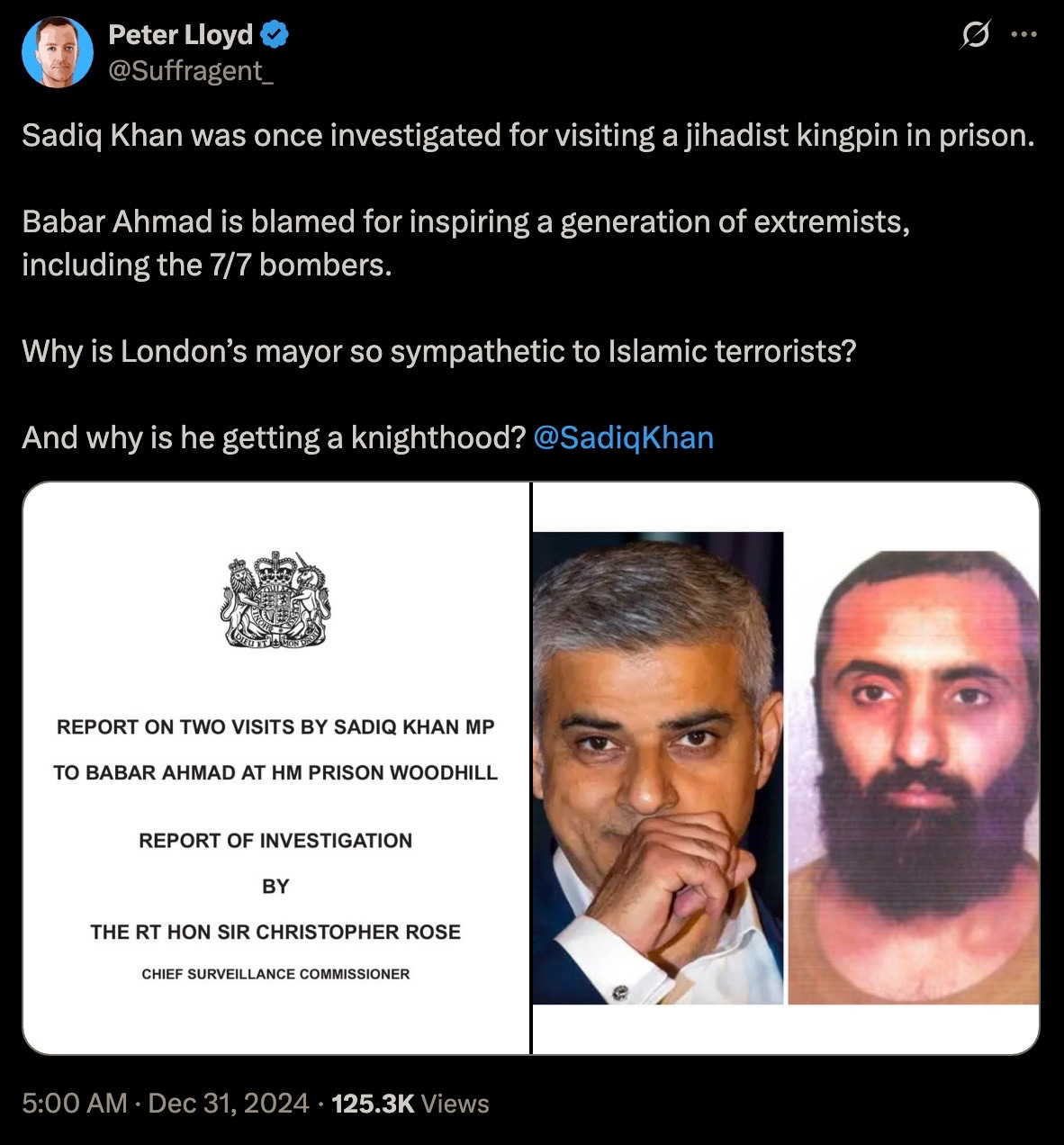Open the @SadiqKhan mention link
Screen dimensions: 1064x1145
(624, 437)
